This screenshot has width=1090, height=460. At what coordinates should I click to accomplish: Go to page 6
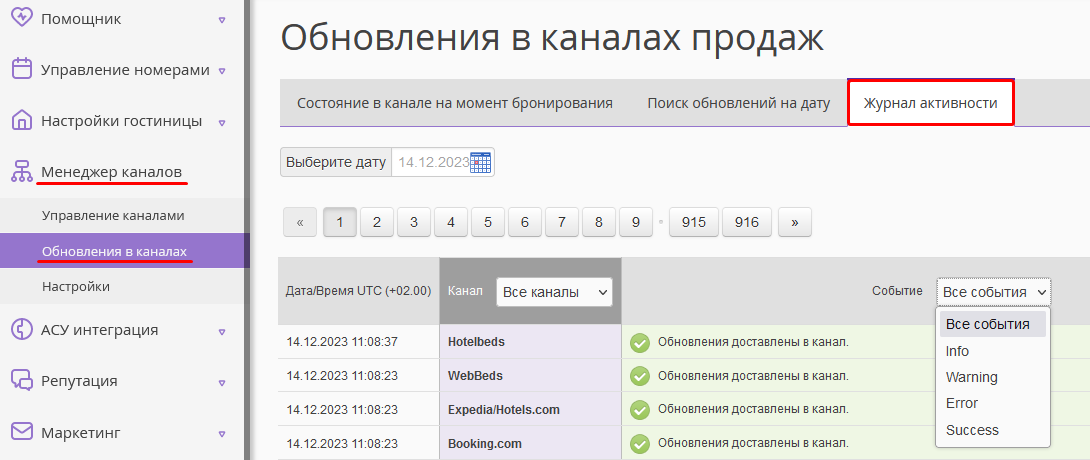click(525, 222)
